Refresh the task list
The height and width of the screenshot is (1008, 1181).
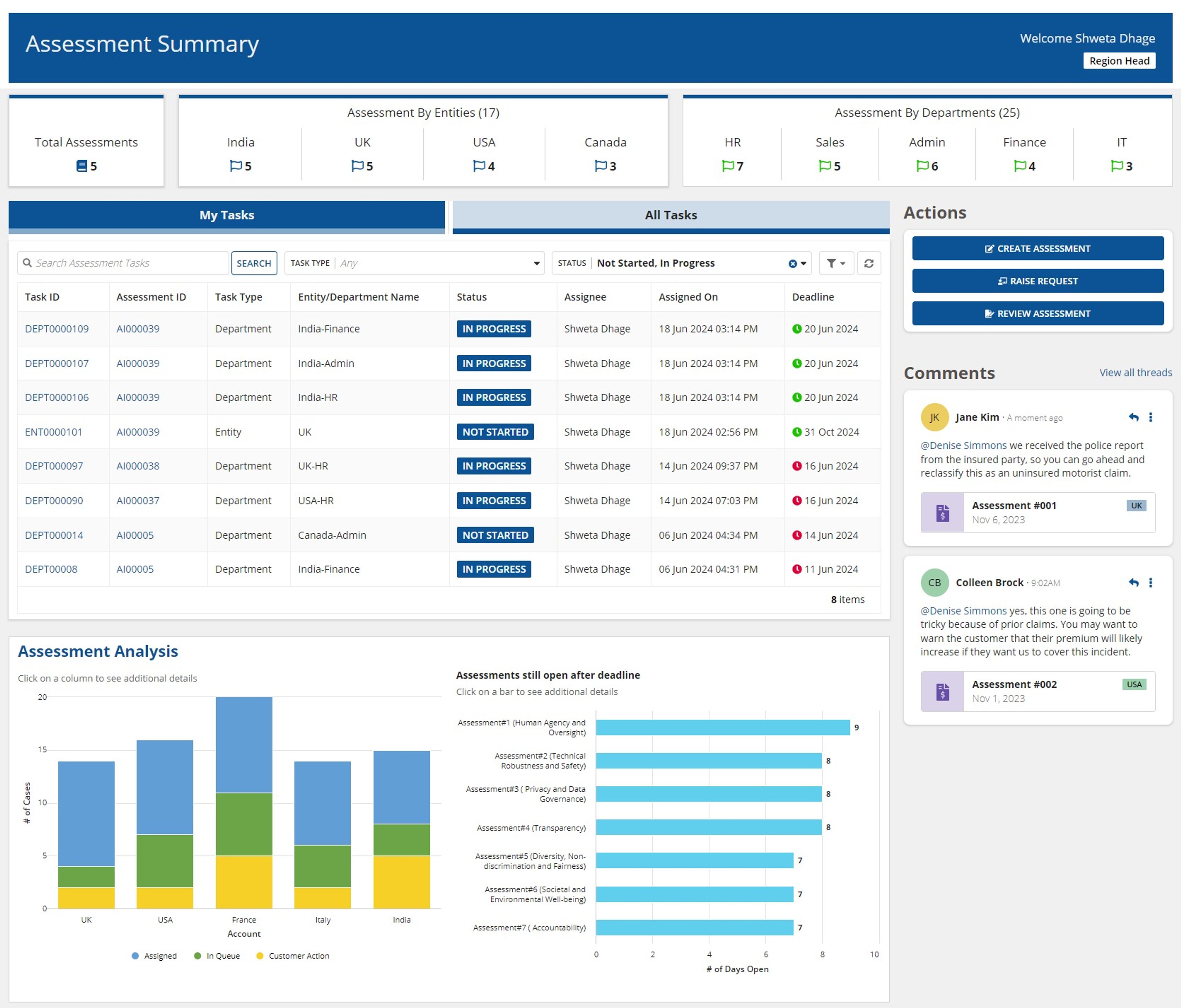point(869,263)
